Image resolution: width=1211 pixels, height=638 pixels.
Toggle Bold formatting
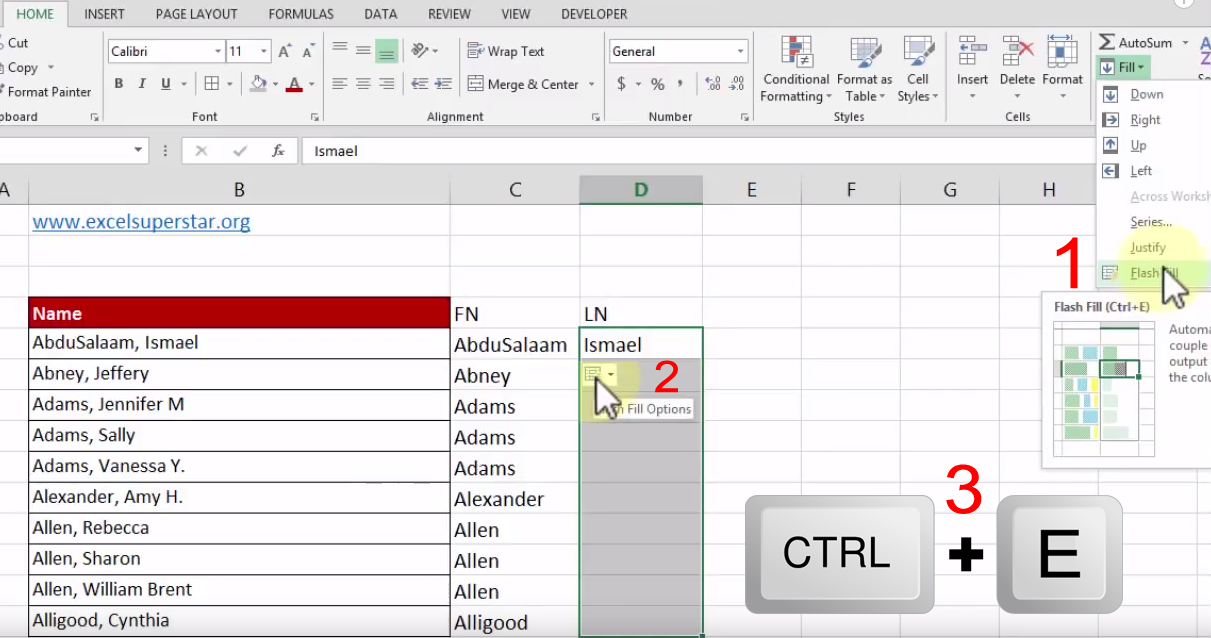pyautogui.click(x=119, y=84)
